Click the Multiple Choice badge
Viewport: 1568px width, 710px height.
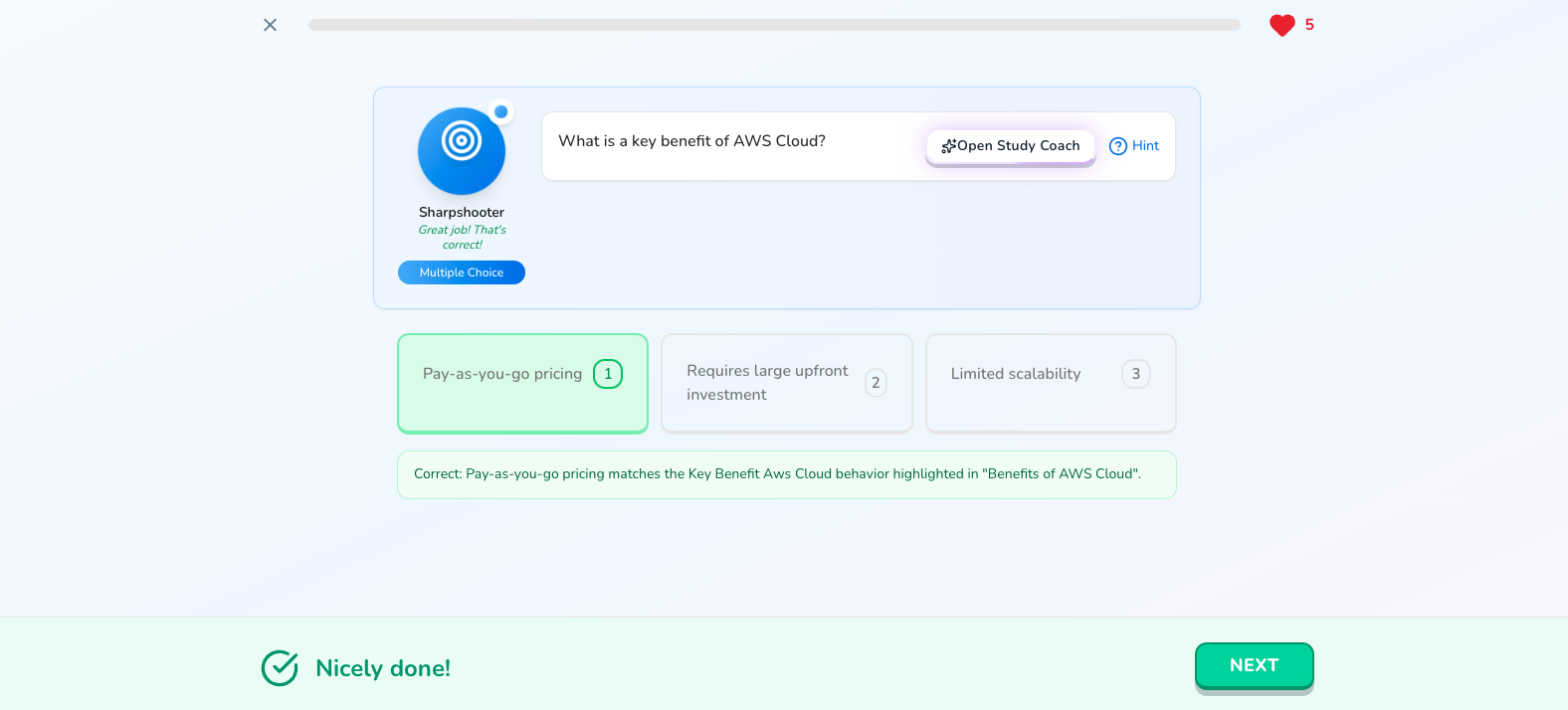pos(462,272)
